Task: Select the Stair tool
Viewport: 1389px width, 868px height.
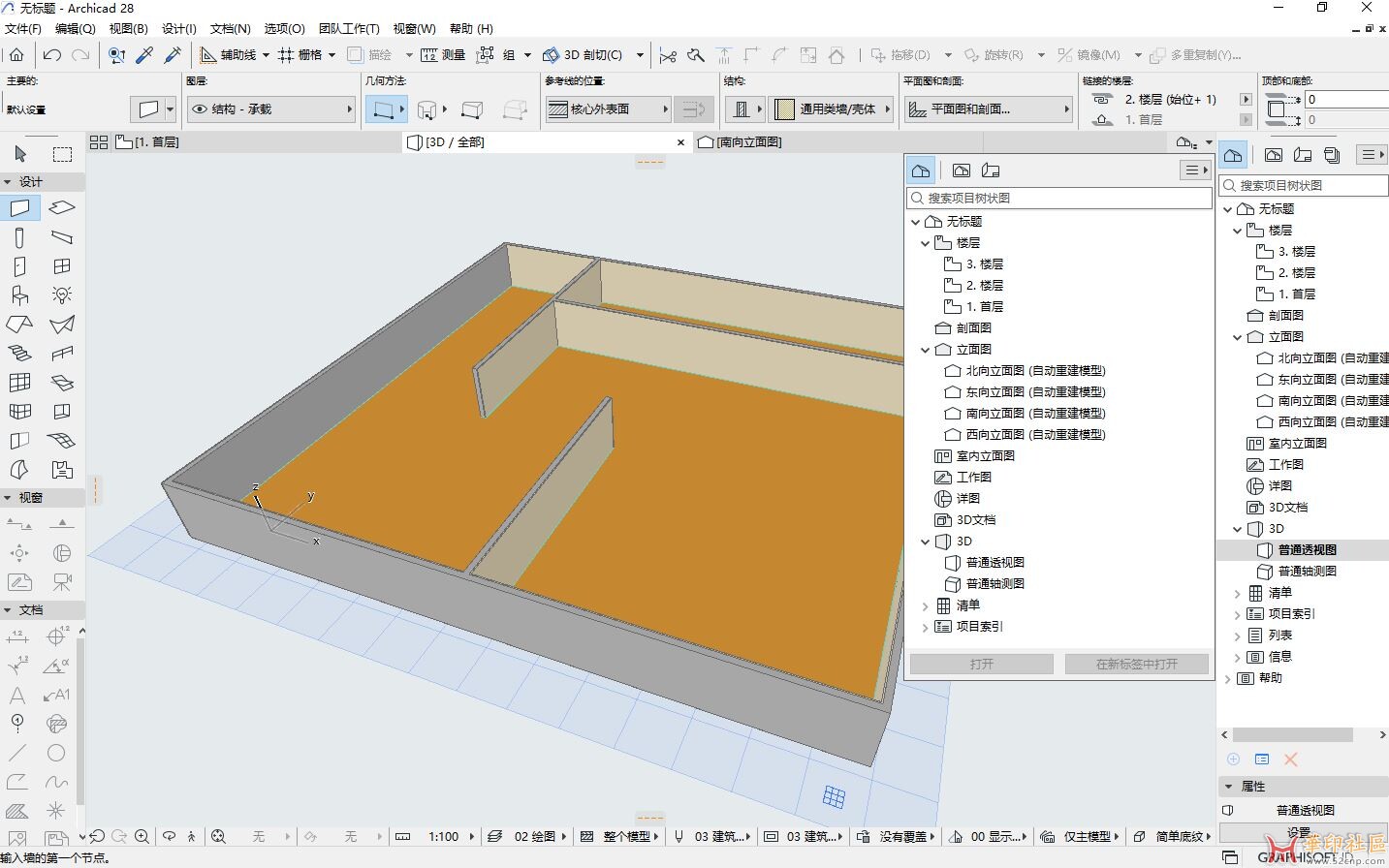Action: (x=19, y=354)
